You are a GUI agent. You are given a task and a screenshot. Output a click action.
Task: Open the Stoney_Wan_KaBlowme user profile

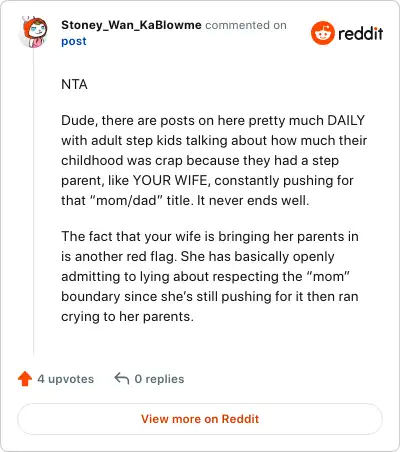(131, 25)
